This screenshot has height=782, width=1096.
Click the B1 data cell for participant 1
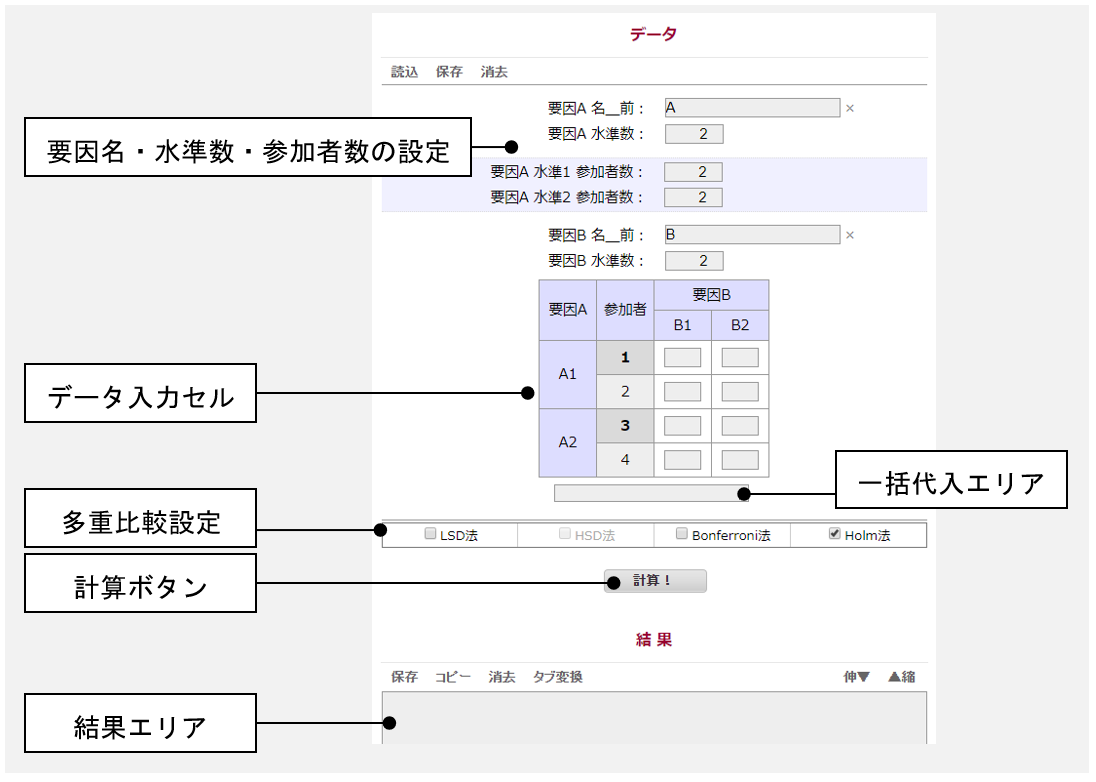click(682, 358)
